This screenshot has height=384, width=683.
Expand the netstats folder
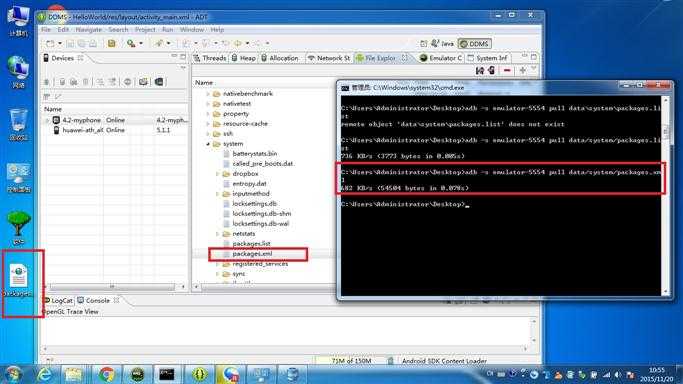pos(217,234)
